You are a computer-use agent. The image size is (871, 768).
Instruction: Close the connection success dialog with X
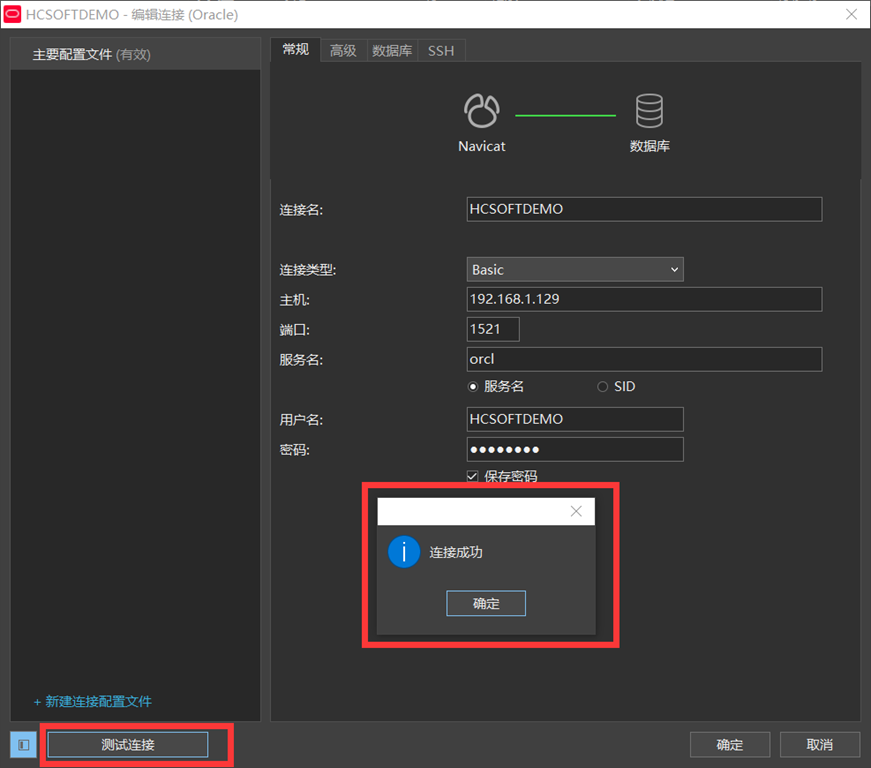click(576, 511)
